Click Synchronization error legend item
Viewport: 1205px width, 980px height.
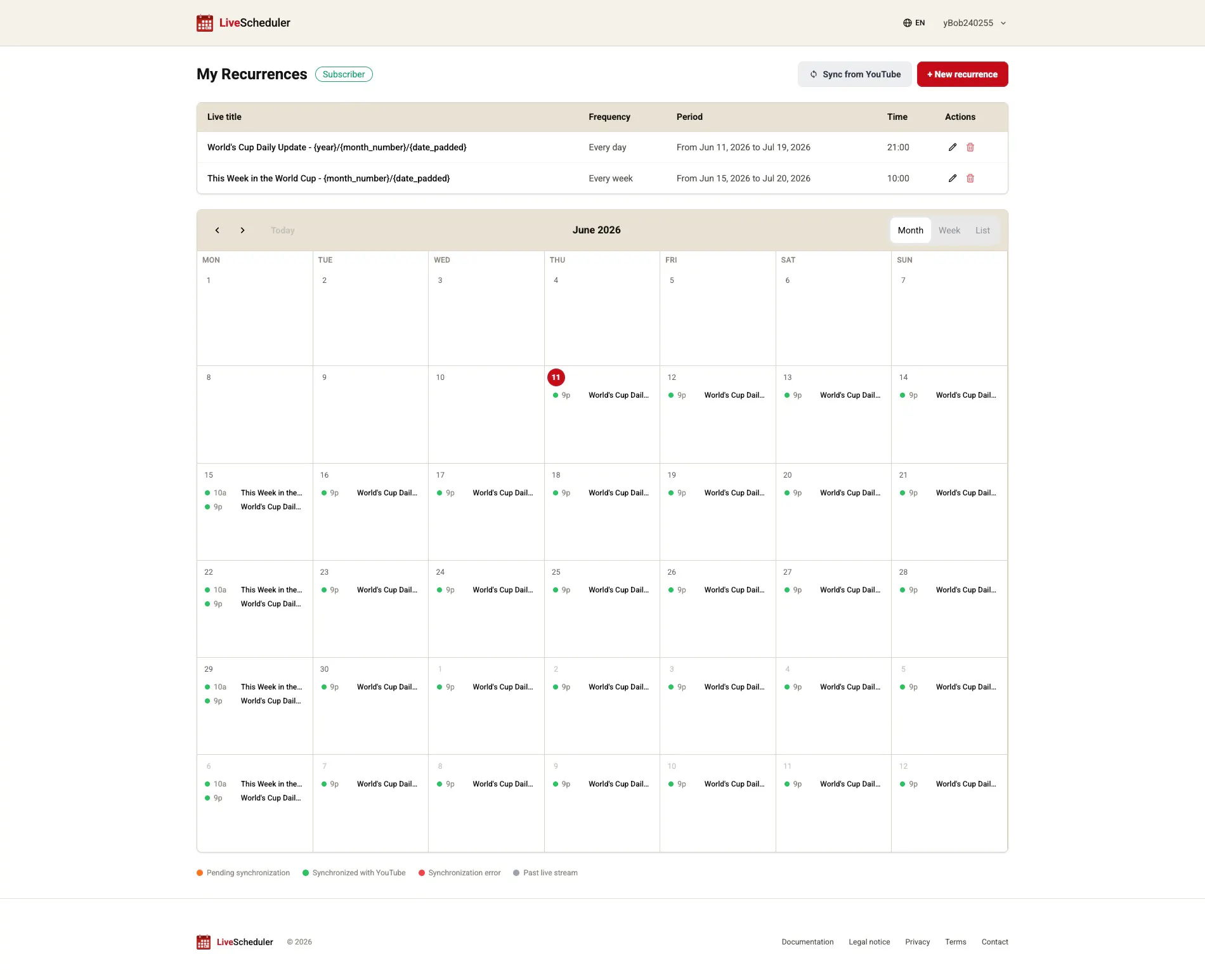click(459, 873)
